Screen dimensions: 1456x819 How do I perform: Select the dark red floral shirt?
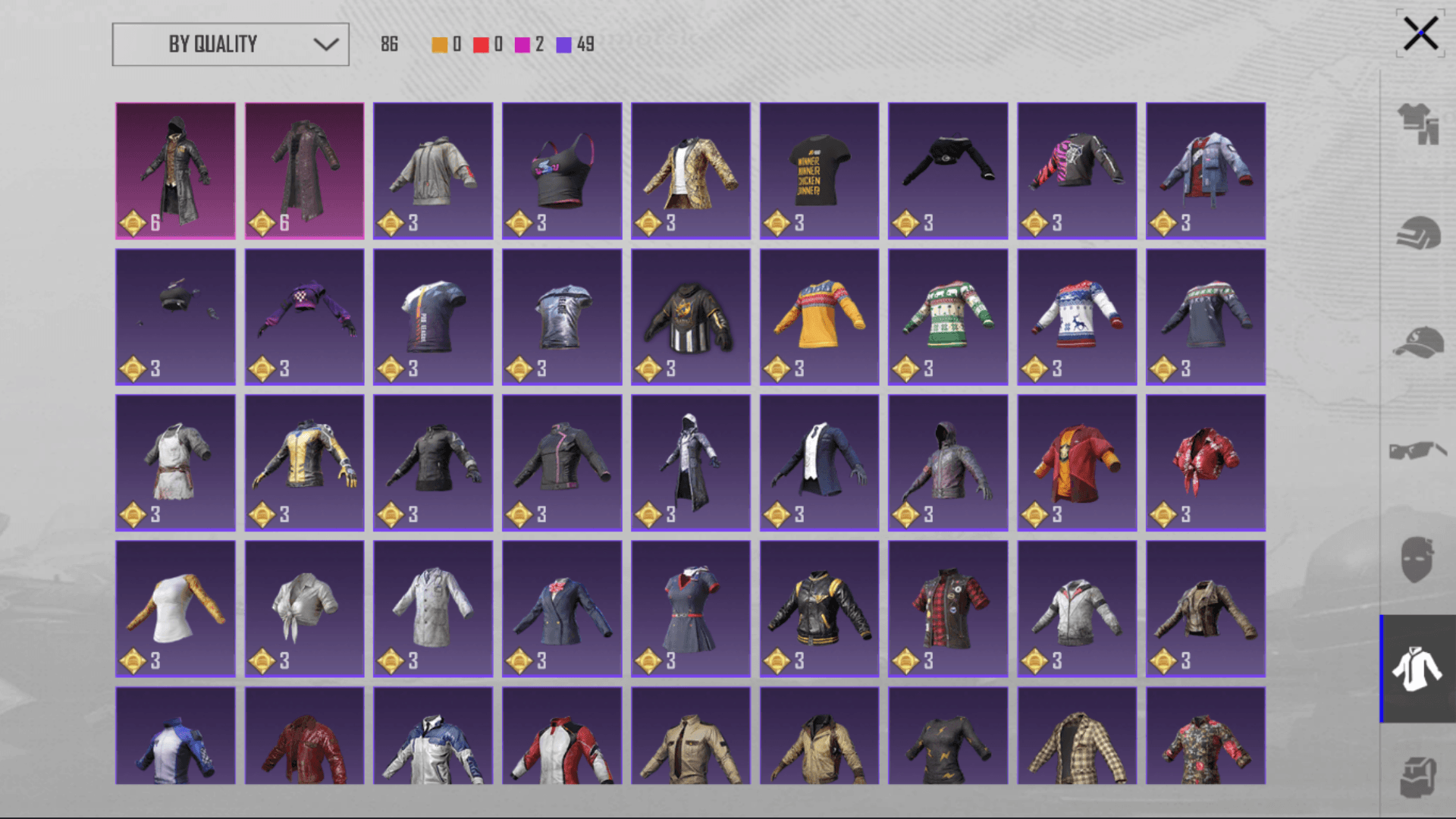[1206, 736]
